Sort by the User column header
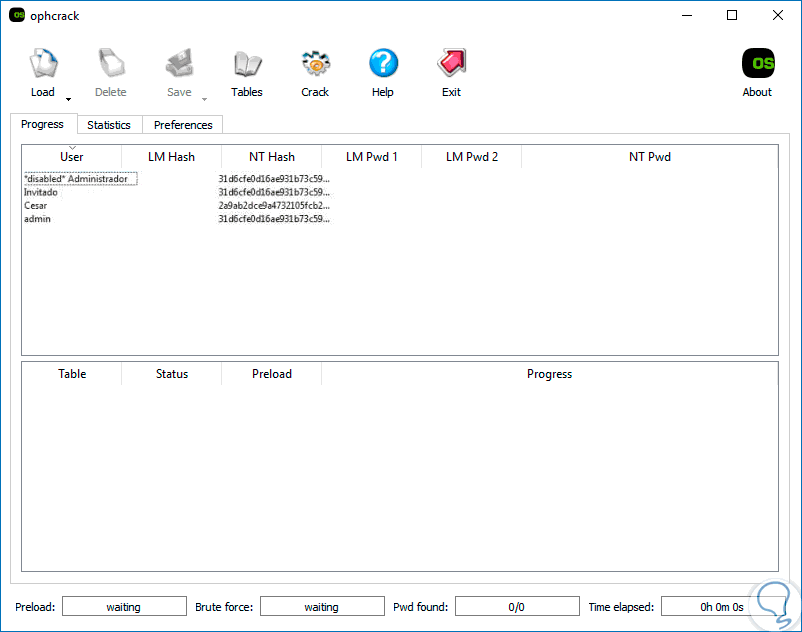Viewport: 802px width, 632px height. (72, 157)
